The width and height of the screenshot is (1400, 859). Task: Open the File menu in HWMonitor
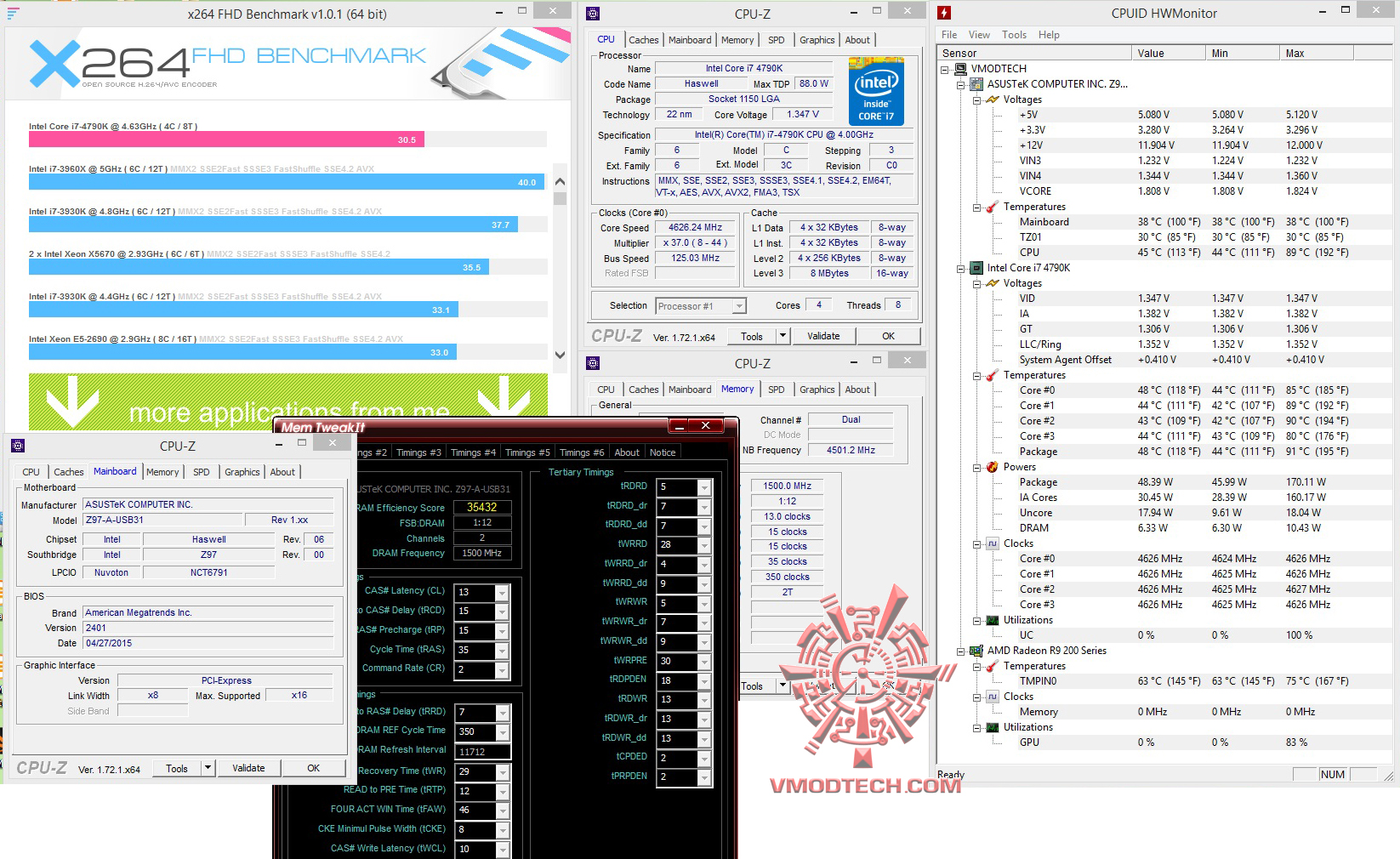(949, 35)
